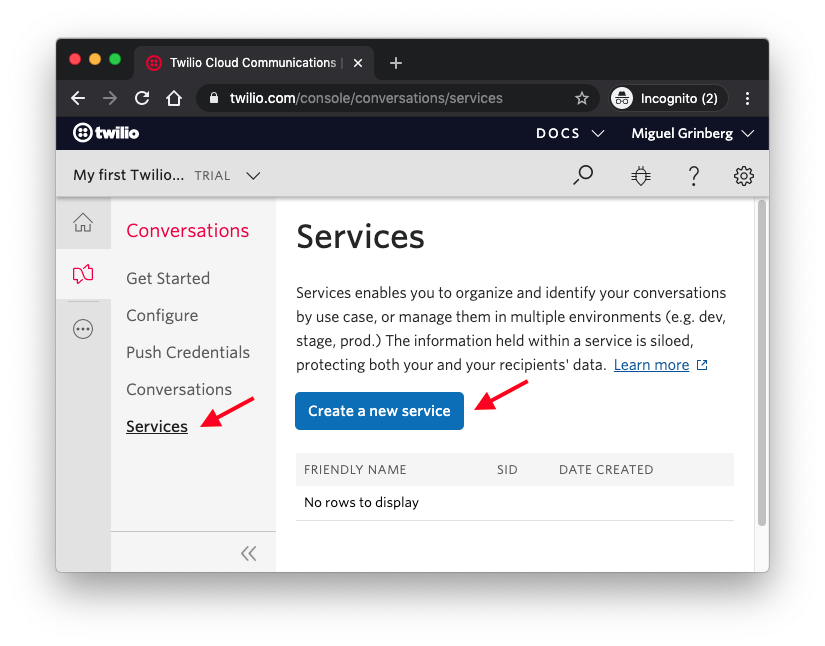Viewport: 825px width, 646px height.
Task: Select the Conversations product icon in sidebar
Action: [x=83, y=274]
